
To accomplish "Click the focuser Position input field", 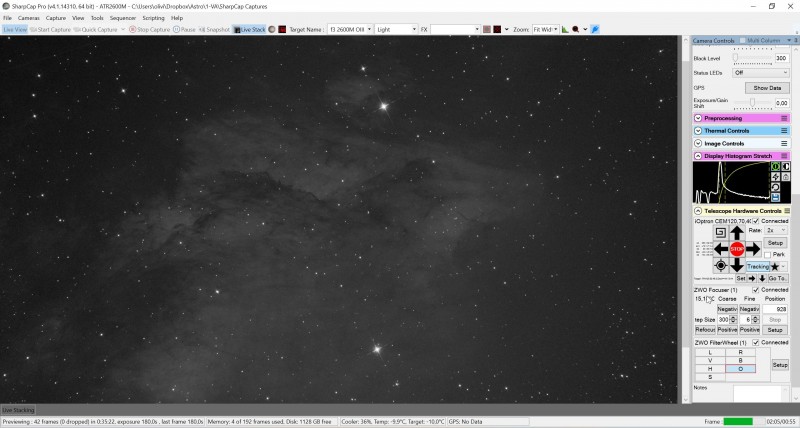I will (x=775, y=309).
